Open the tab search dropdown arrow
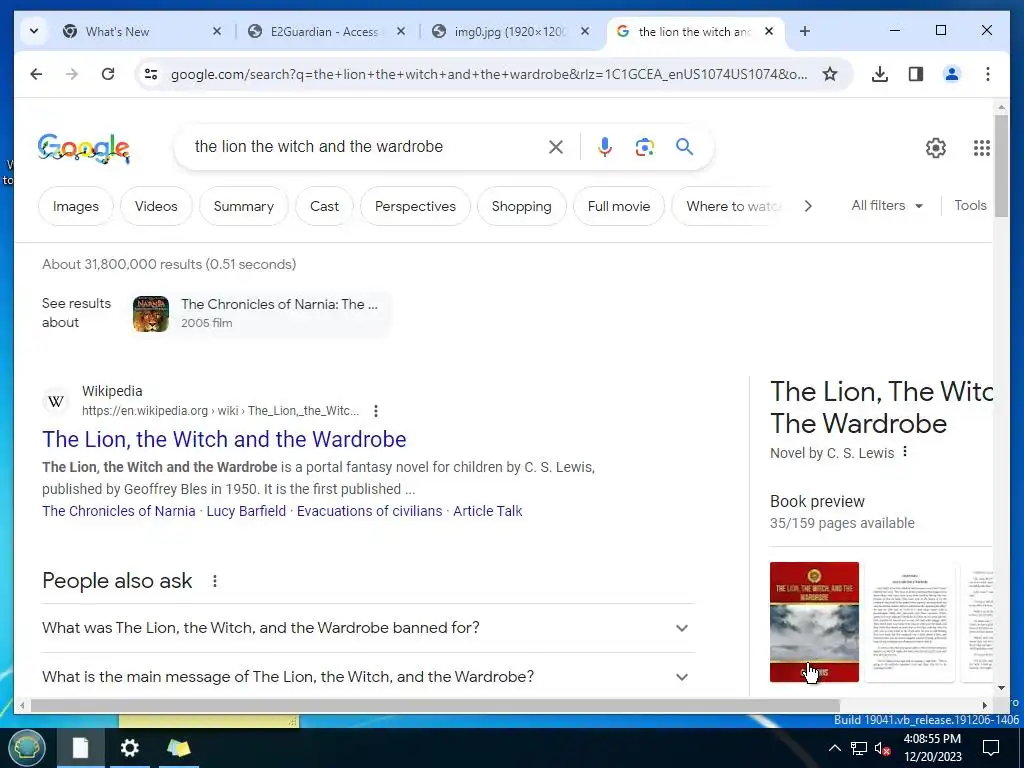1024x768 pixels. [34, 31]
